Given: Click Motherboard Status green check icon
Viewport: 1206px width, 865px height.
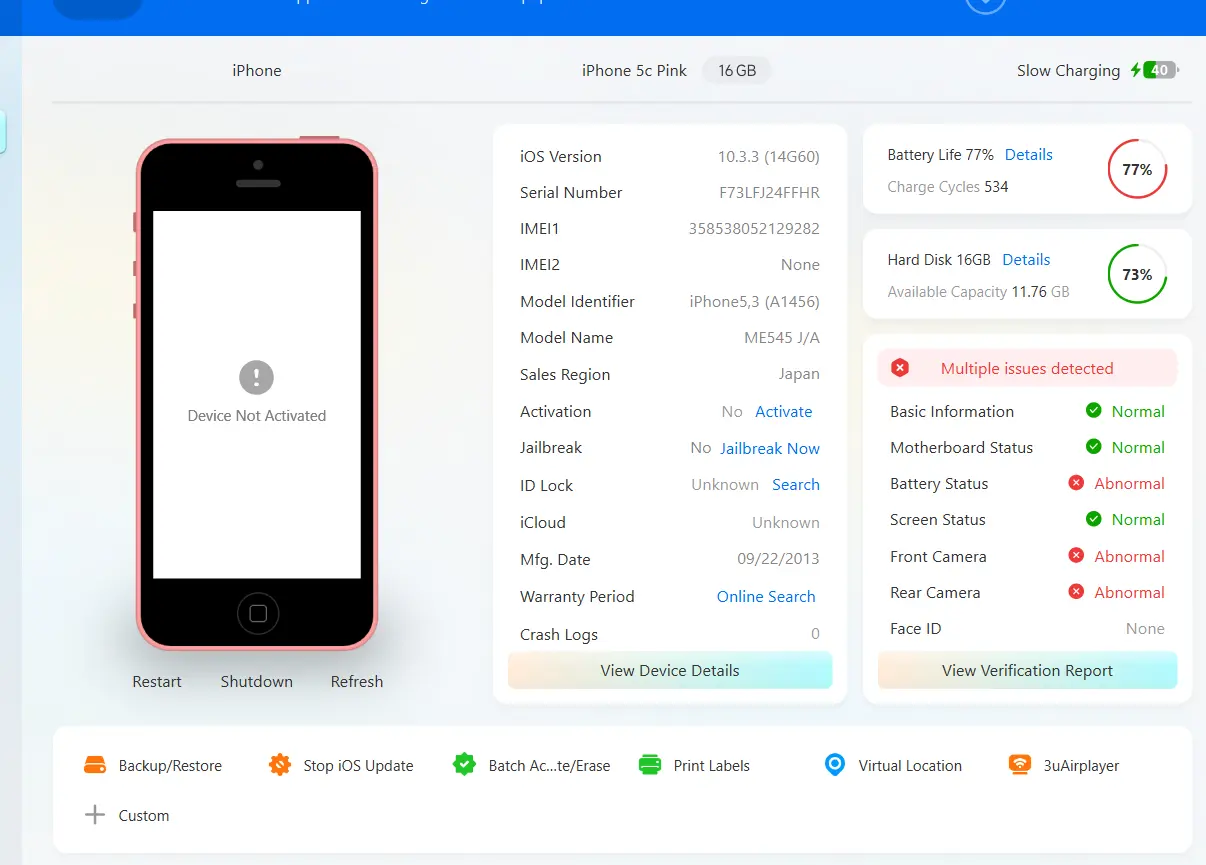Looking at the screenshot, I should point(1094,447).
